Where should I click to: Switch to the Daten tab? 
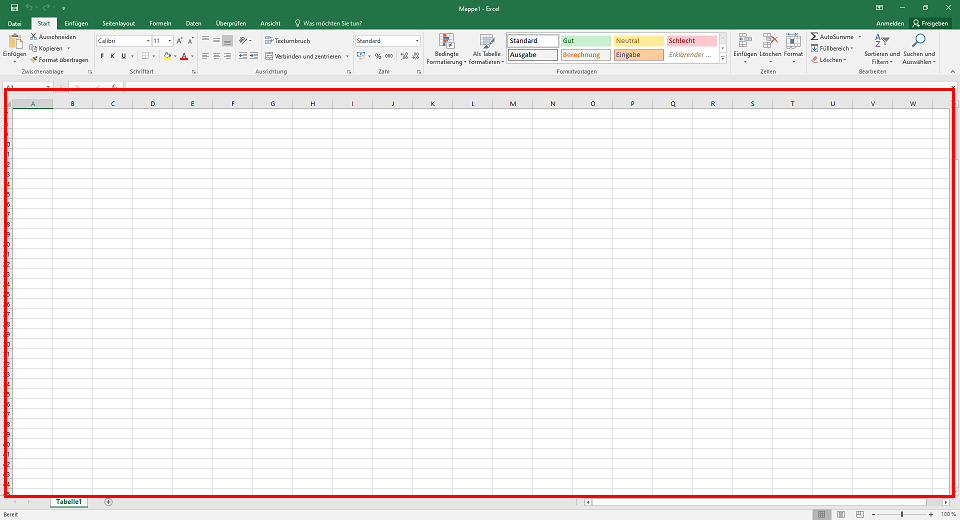tap(193, 23)
